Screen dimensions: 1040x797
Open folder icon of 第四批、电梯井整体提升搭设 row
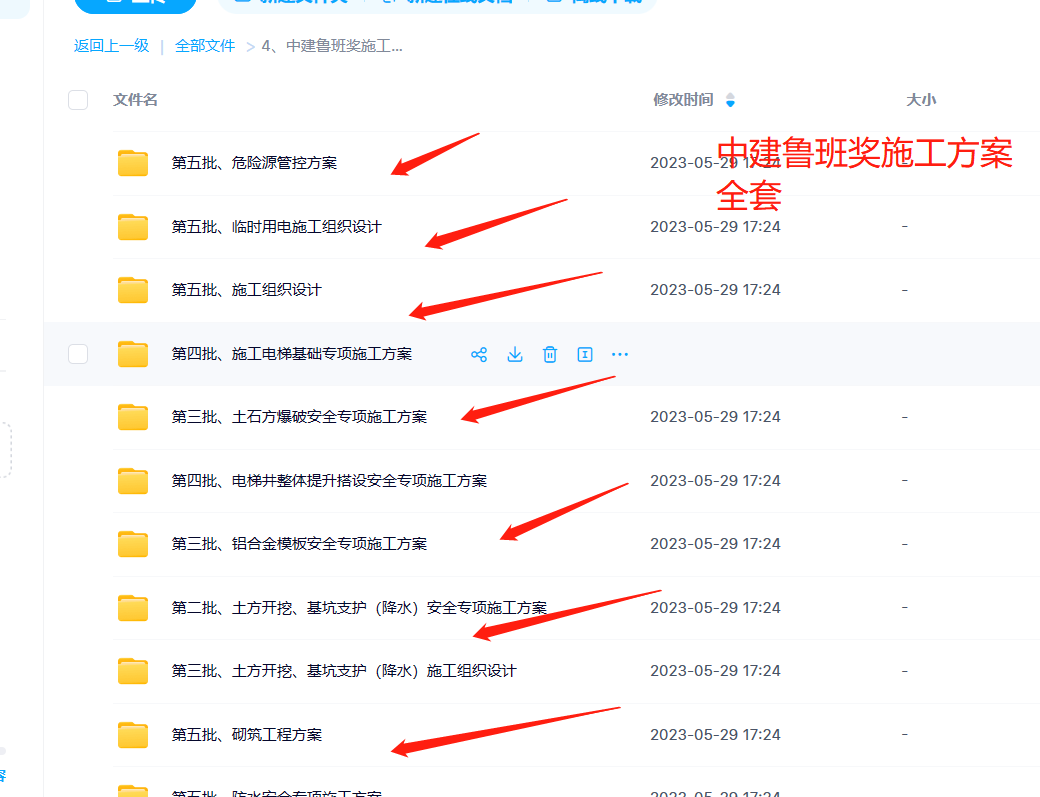[133, 481]
